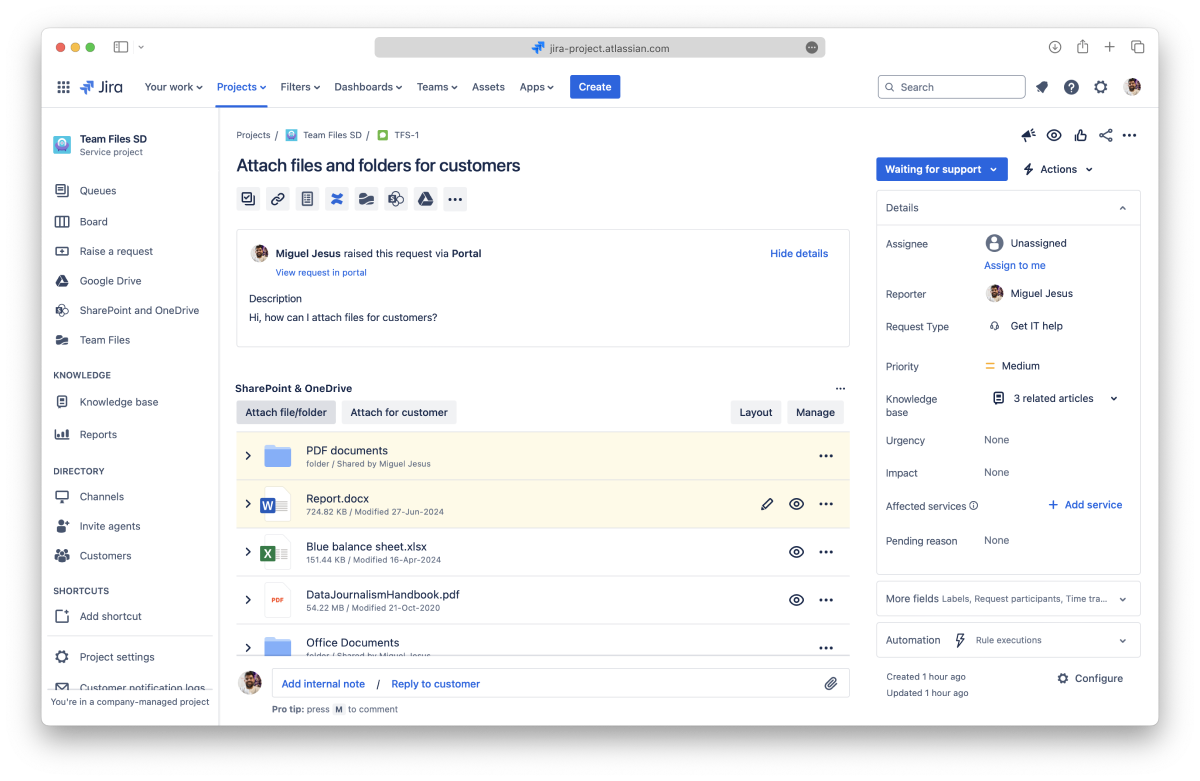1200x781 pixels.
Task: Click the link issue icon
Action: pos(278,199)
